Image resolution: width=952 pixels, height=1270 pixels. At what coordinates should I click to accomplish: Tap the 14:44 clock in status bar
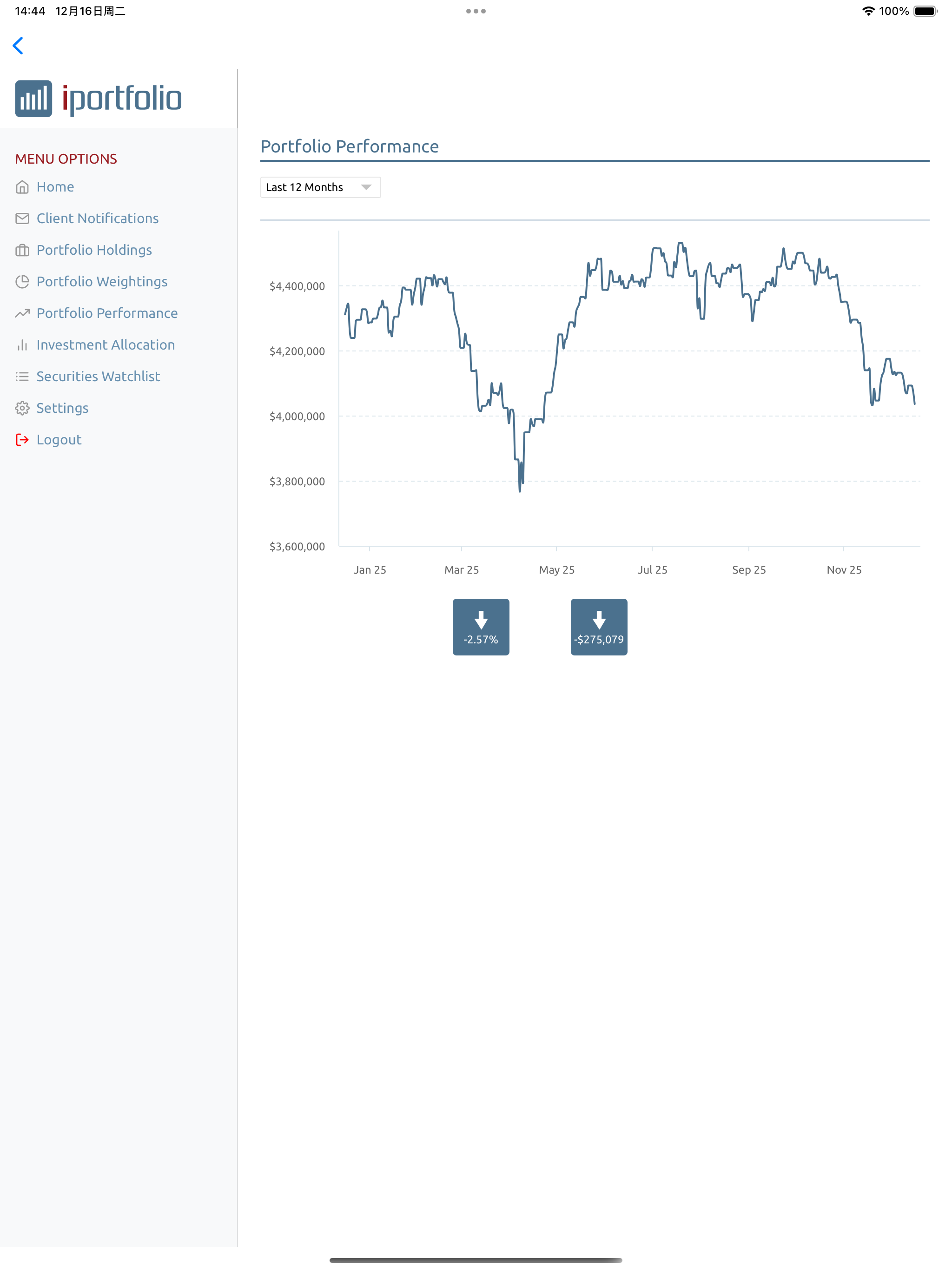30,11
